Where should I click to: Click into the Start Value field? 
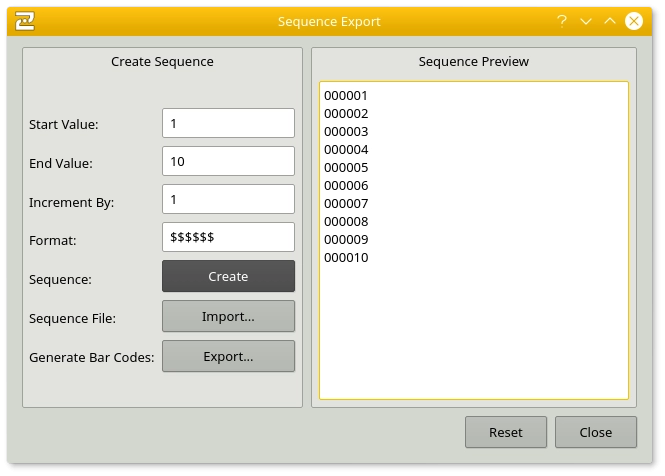click(x=228, y=123)
